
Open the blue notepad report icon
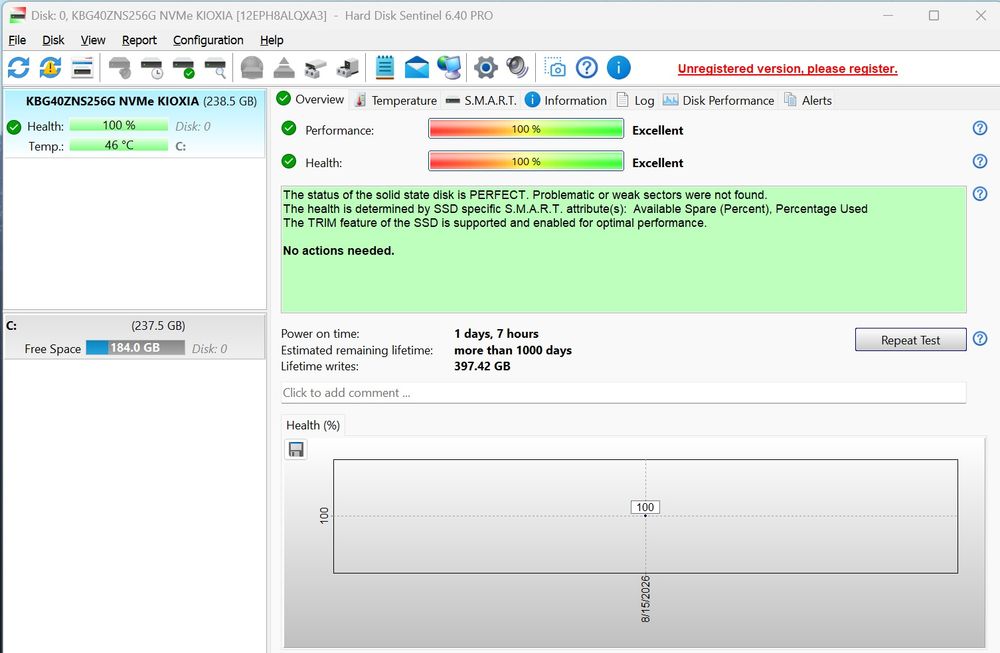[385, 68]
